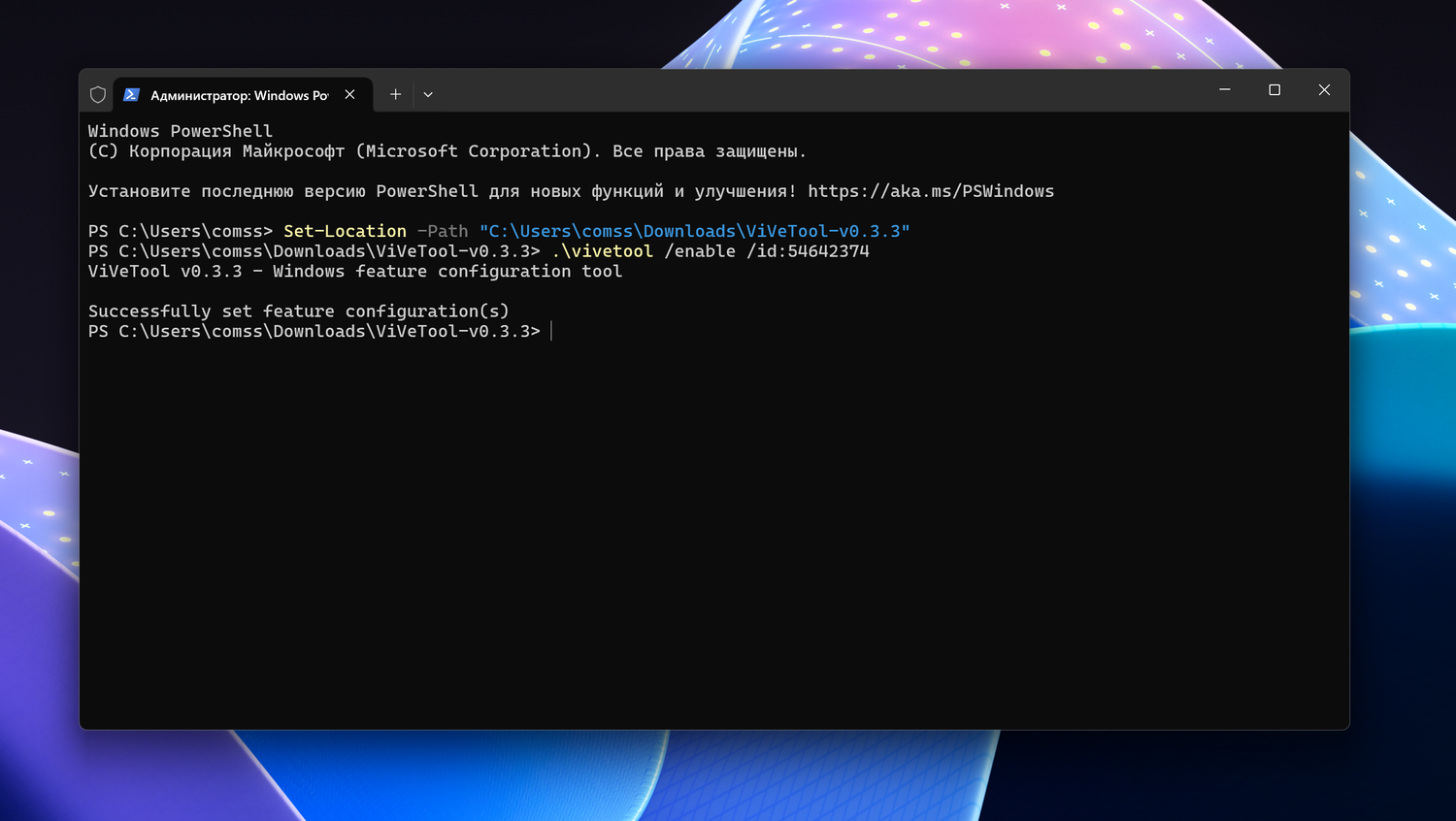
Task: Click the Set-Location command word
Action: click(x=345, y=231)
